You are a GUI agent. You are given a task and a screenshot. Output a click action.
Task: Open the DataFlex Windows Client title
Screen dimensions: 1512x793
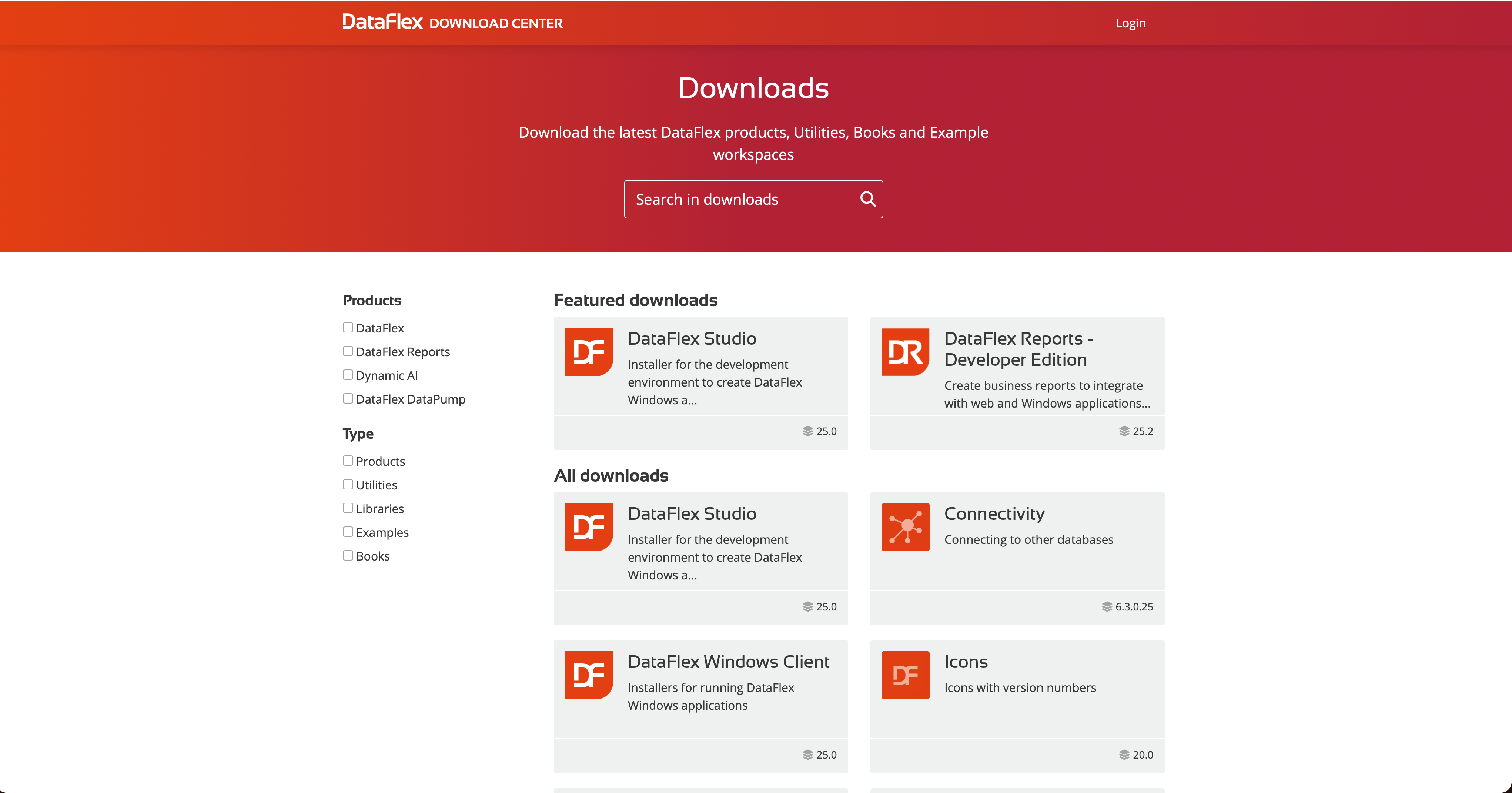click(x=728, y=662)
